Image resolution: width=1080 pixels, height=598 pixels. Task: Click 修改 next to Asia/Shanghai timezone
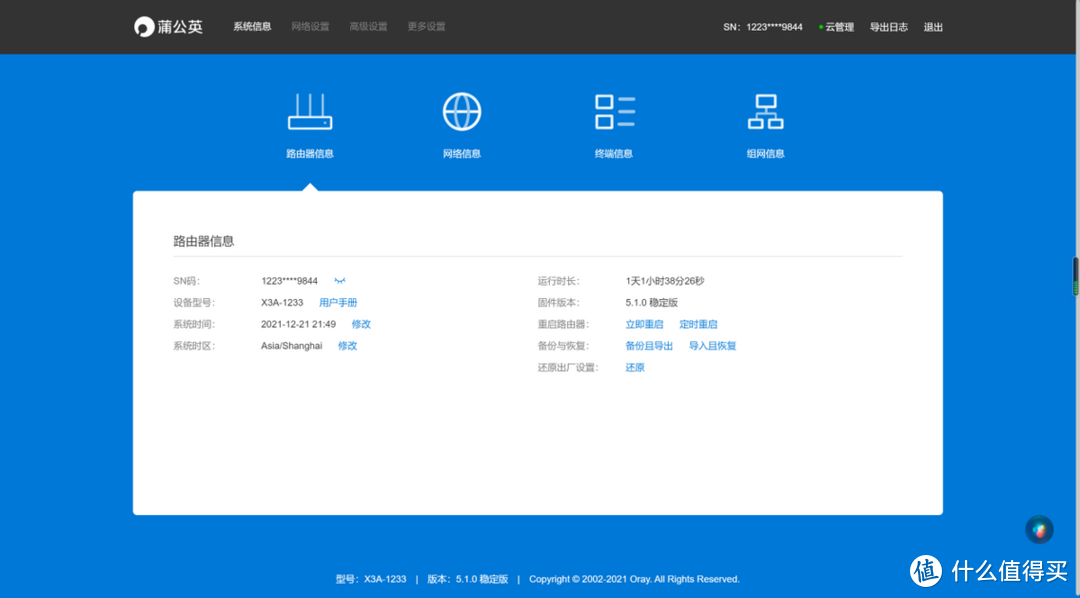click(x=347, y=346)
